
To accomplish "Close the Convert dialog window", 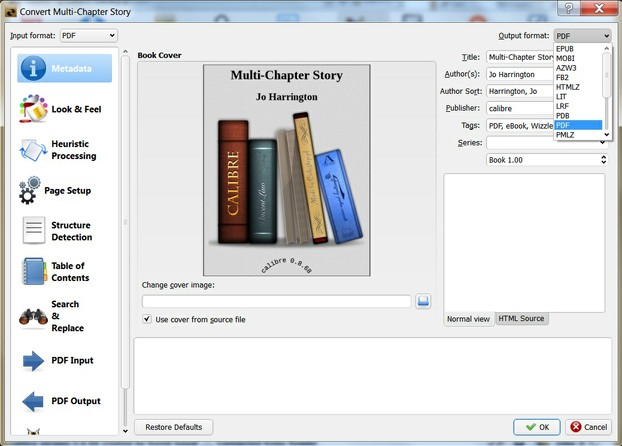I will 599,8.
